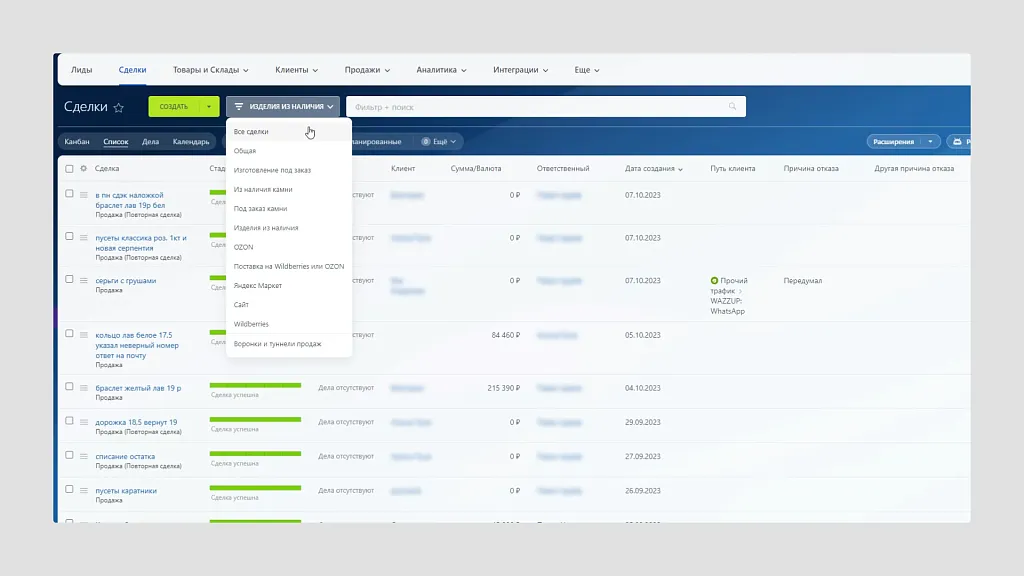Viewport: 1024px width, 576px height.
Task: Click the green stage bar of браслет желтый
Action: [255, 384]
